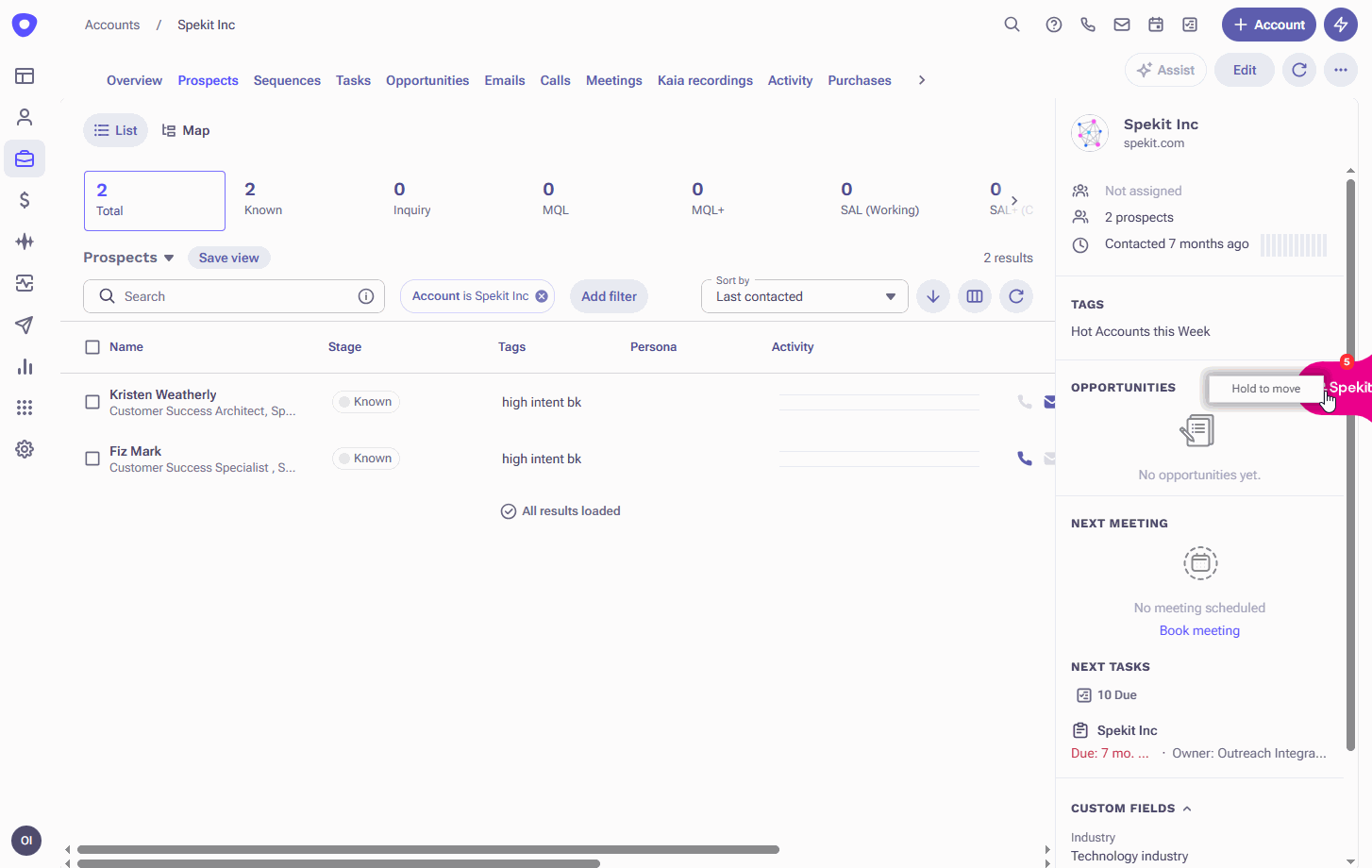
Task: Open the OI user avatar
Action: point(26,841)
